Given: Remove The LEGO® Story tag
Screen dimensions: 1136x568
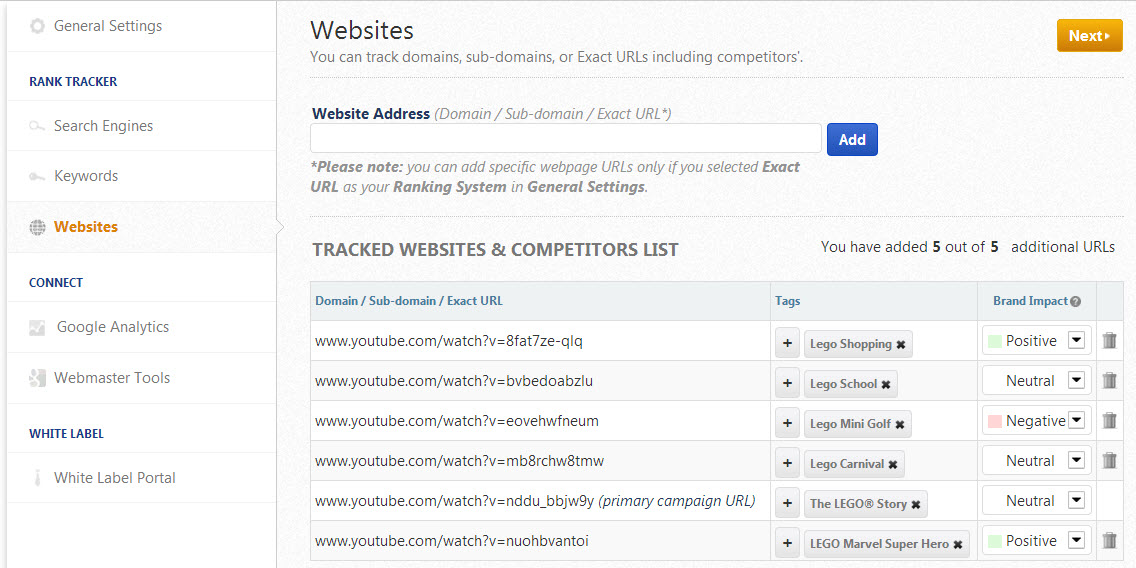Looking at the screenshot, I should point(916,504).
